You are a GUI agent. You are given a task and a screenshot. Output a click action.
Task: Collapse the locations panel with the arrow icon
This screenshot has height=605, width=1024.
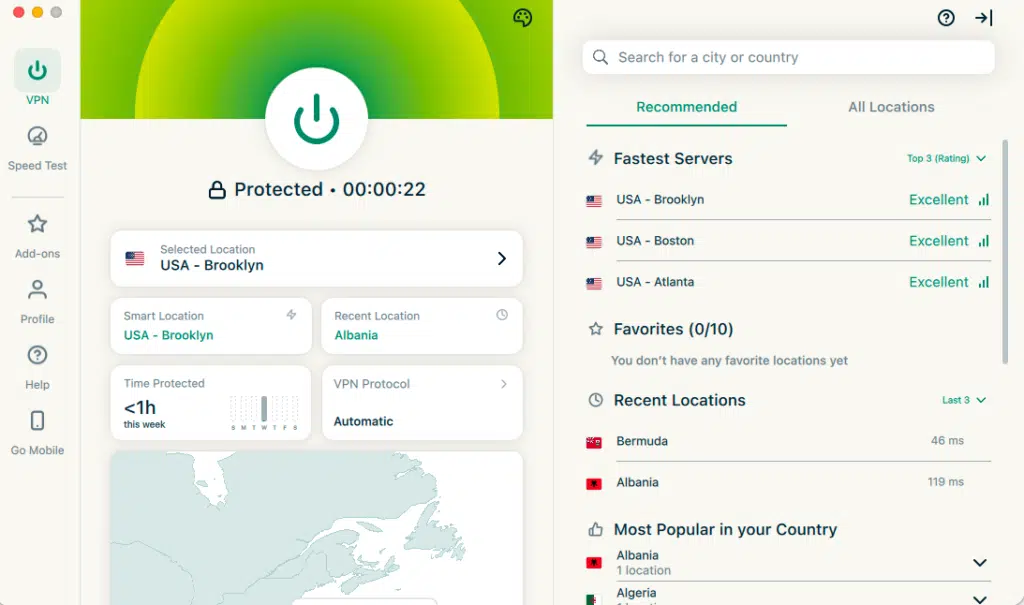984,18
